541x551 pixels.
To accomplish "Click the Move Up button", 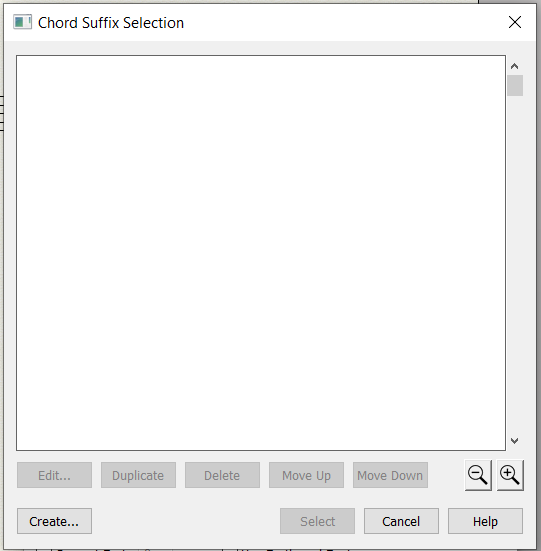I will pos(306,475).
